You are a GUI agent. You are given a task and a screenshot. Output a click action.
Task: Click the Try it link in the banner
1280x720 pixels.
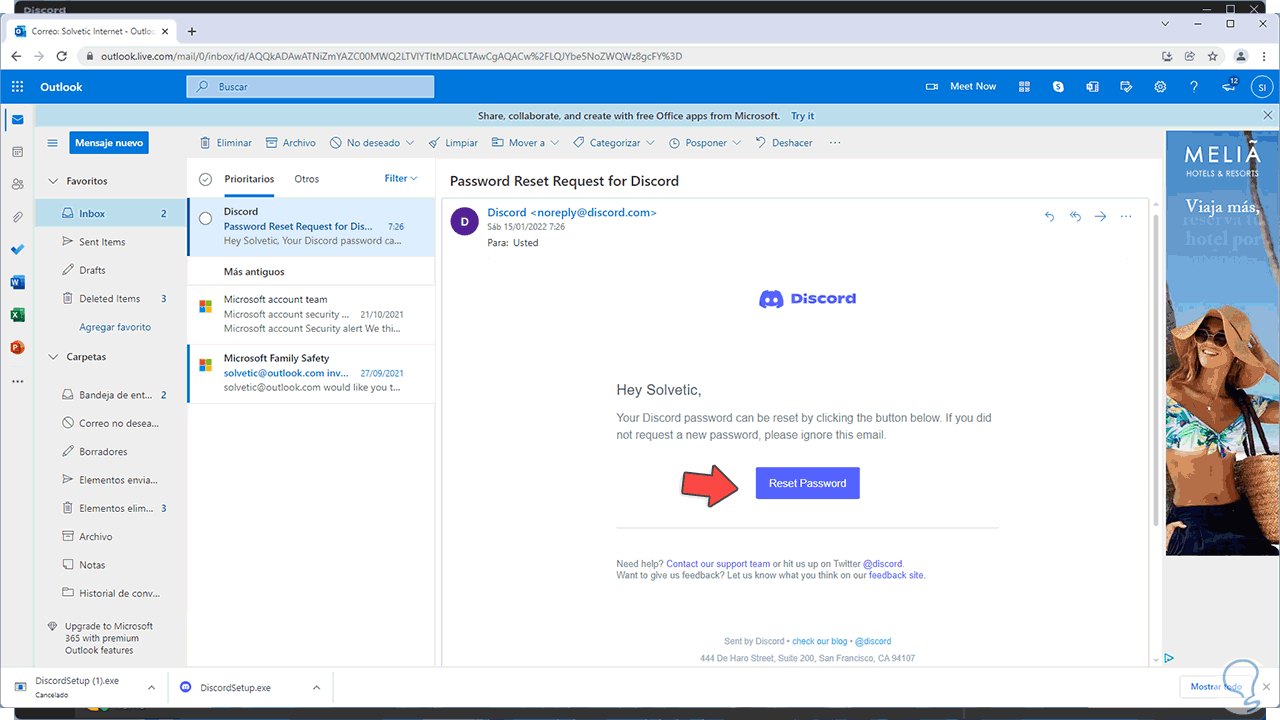click(802, 116)
